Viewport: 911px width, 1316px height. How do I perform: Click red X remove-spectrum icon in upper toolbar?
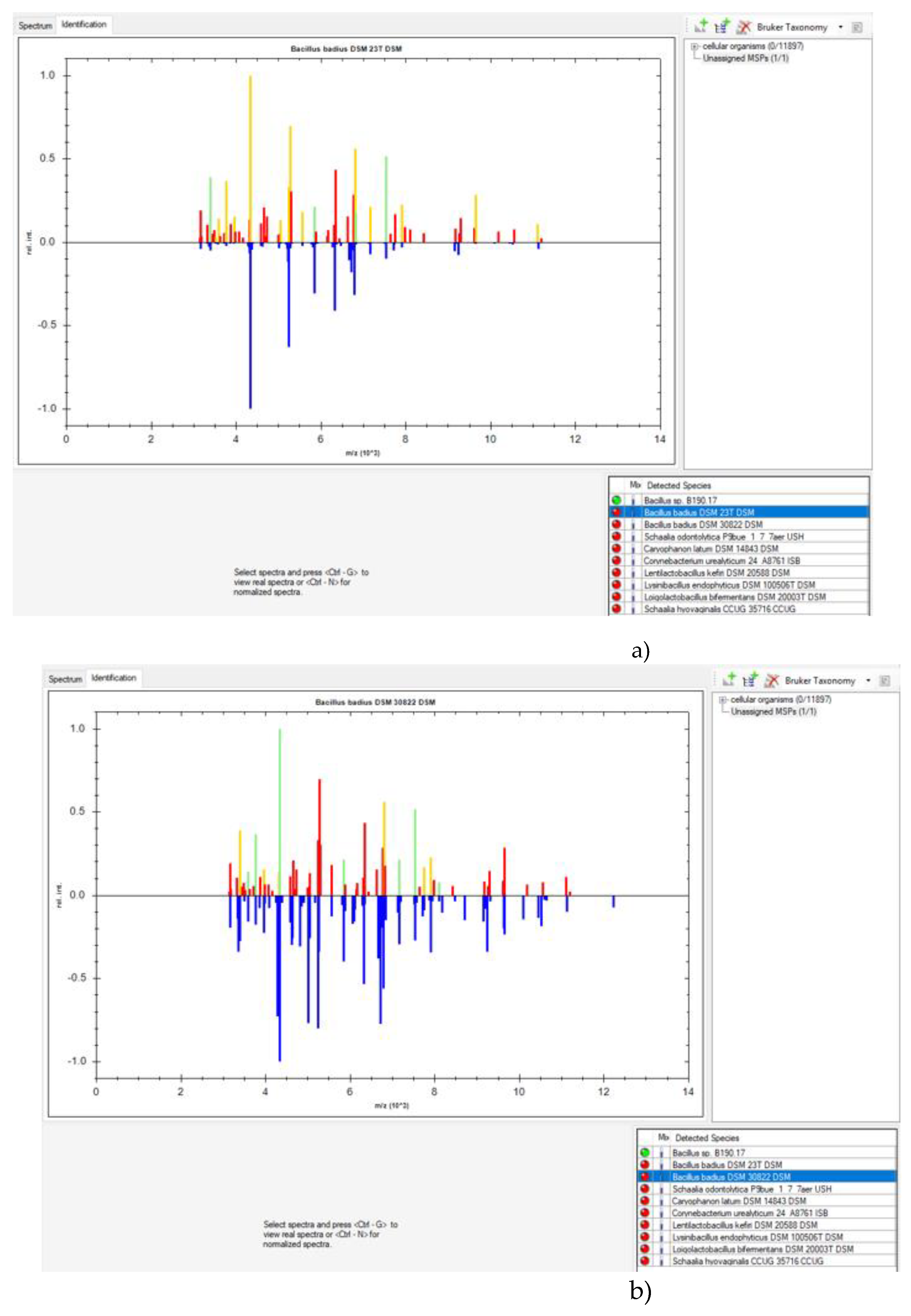coord(744,26)
